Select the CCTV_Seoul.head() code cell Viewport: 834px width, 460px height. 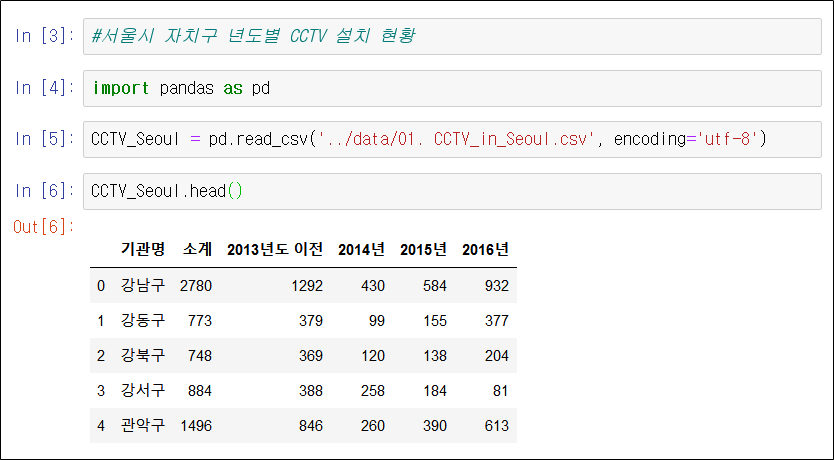452,191
